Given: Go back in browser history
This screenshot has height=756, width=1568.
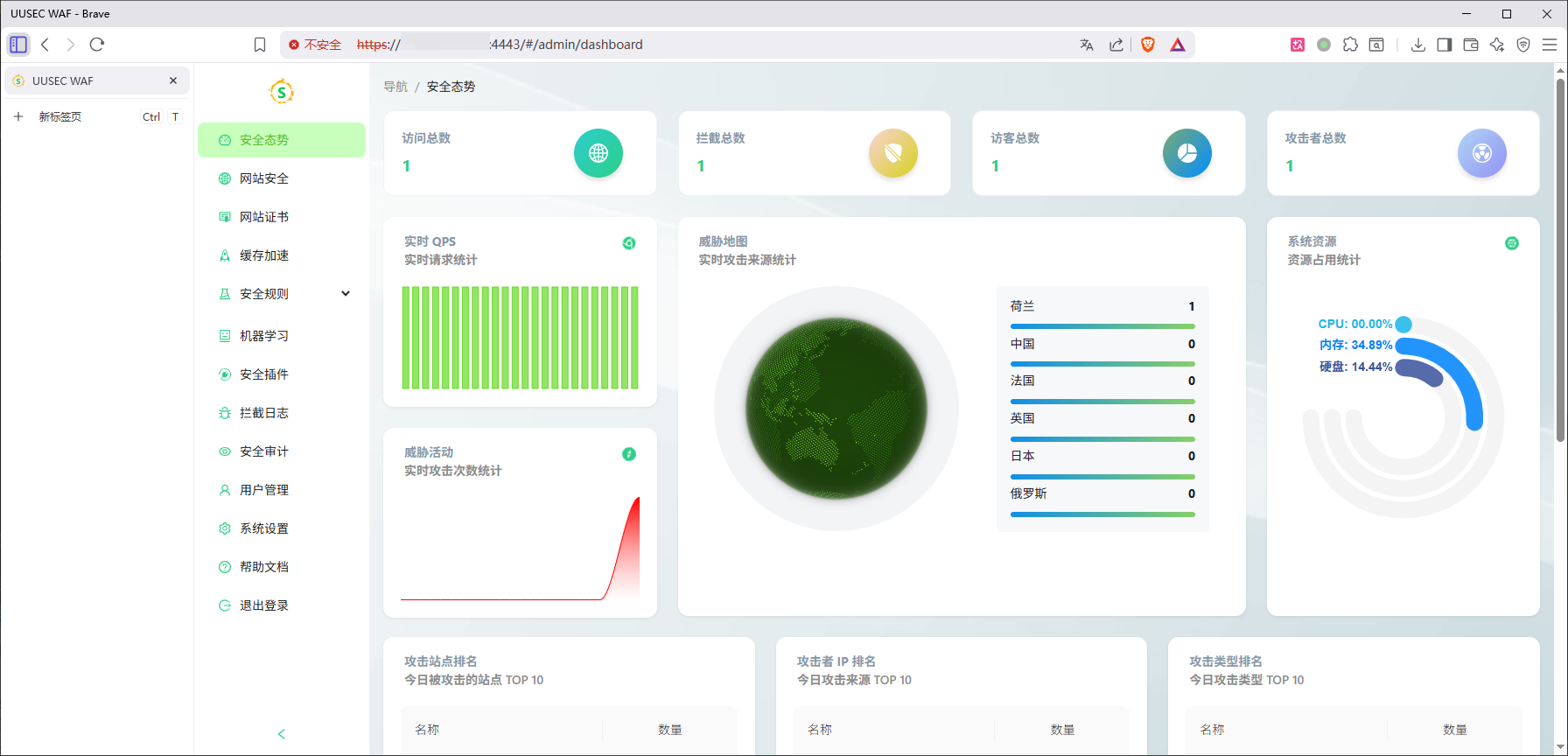Looking at the screenshot, I should 45,45.
